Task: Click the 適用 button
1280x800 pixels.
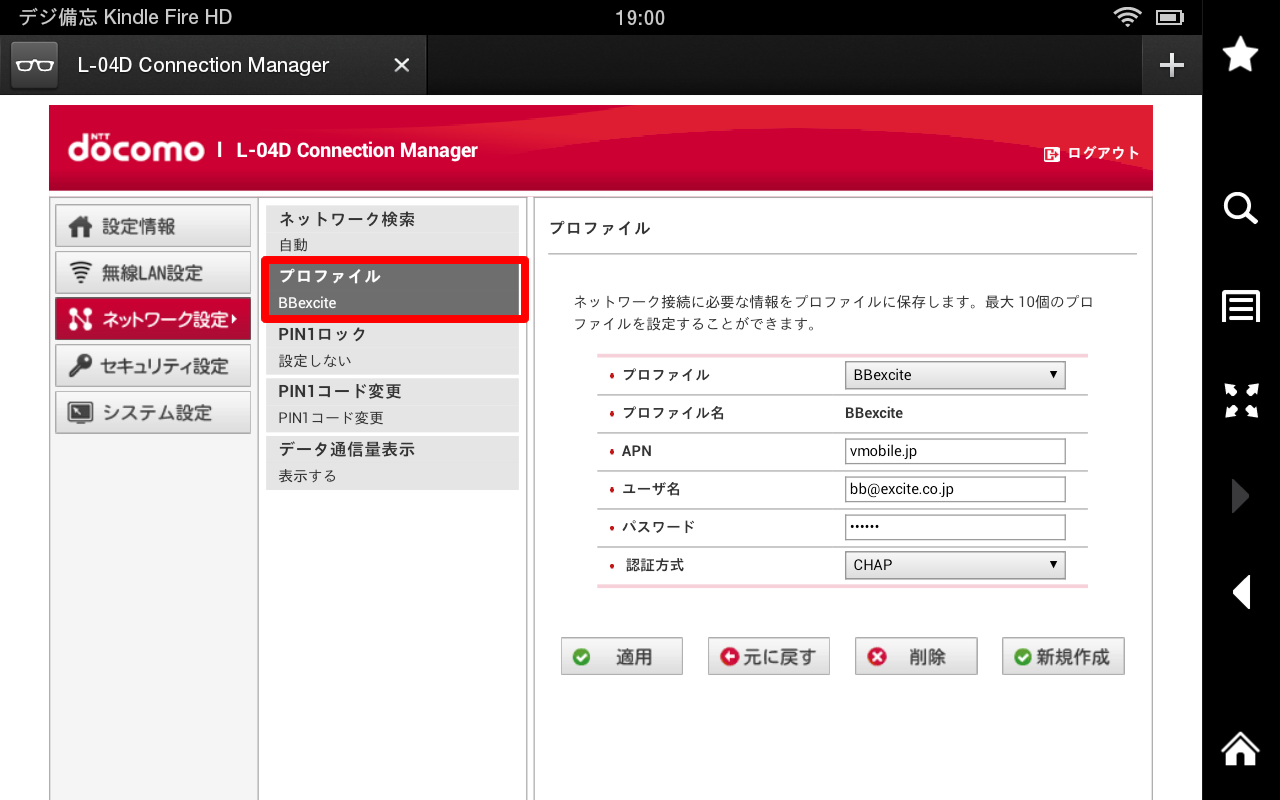Action: click(x=622, y=656)
